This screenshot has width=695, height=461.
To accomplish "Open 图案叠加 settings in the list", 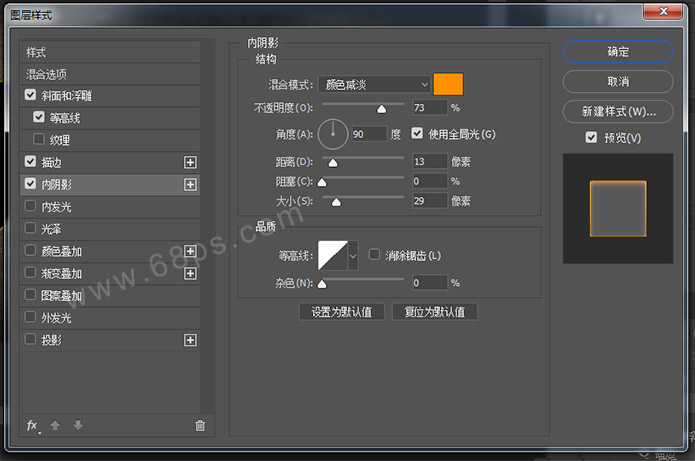I will (x=110, y=296).
